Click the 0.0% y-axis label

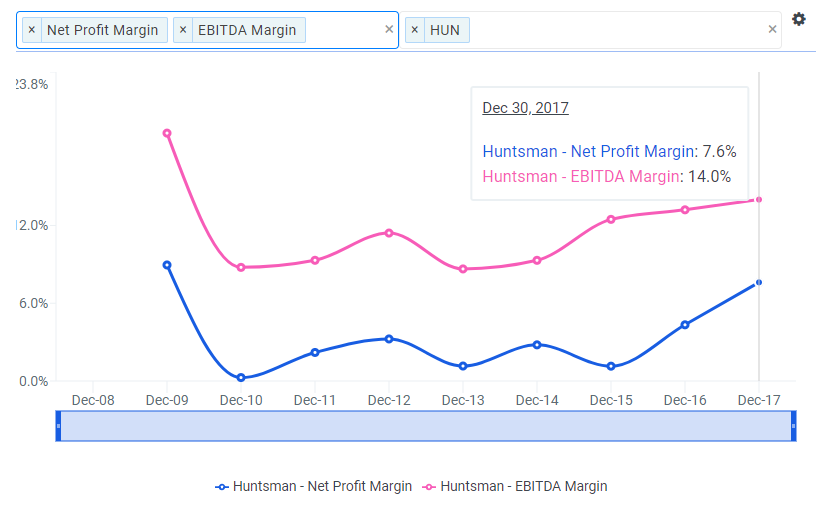[33, 381]
